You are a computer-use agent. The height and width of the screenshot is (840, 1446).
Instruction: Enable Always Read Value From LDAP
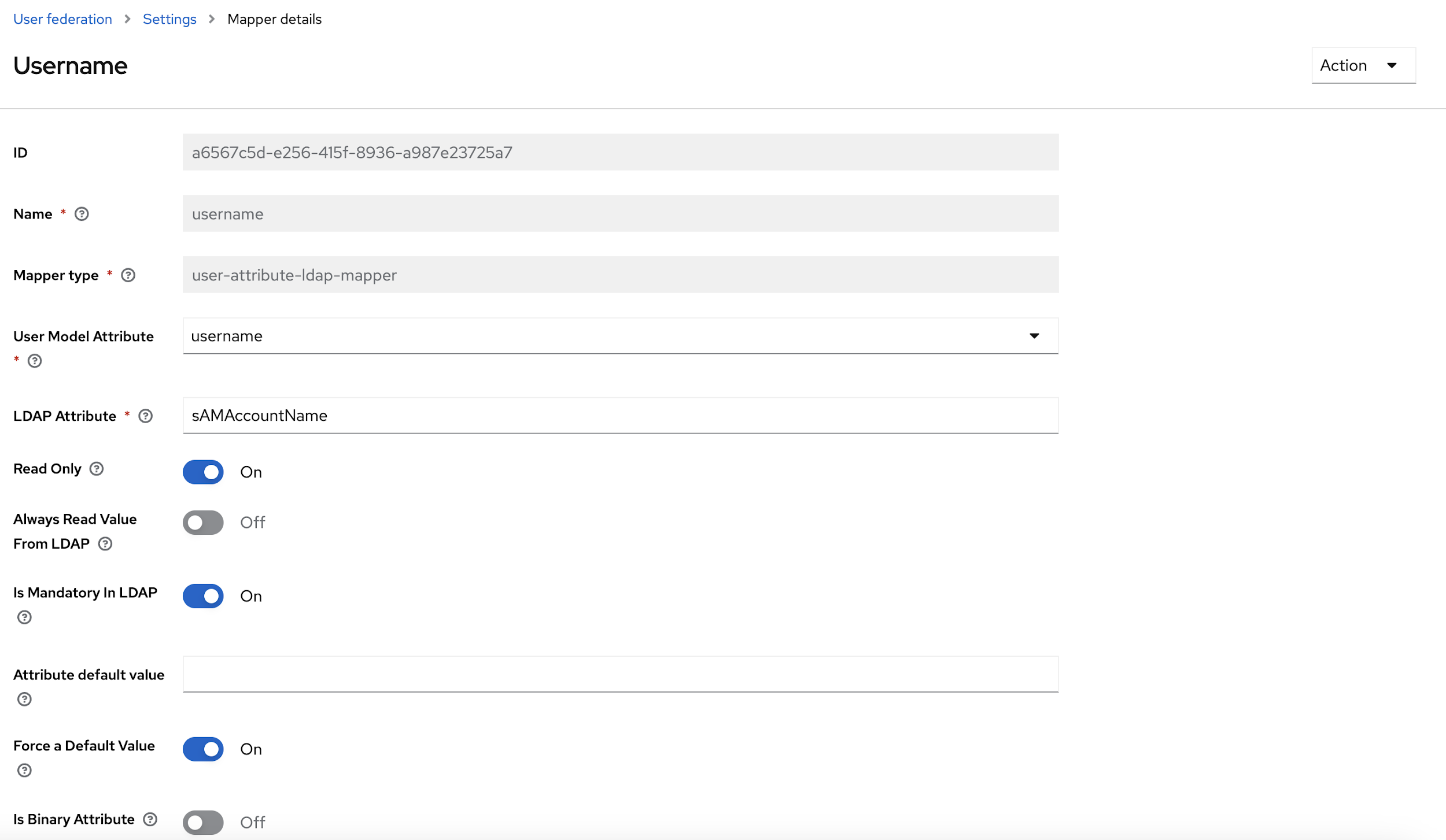click(203, 522)
